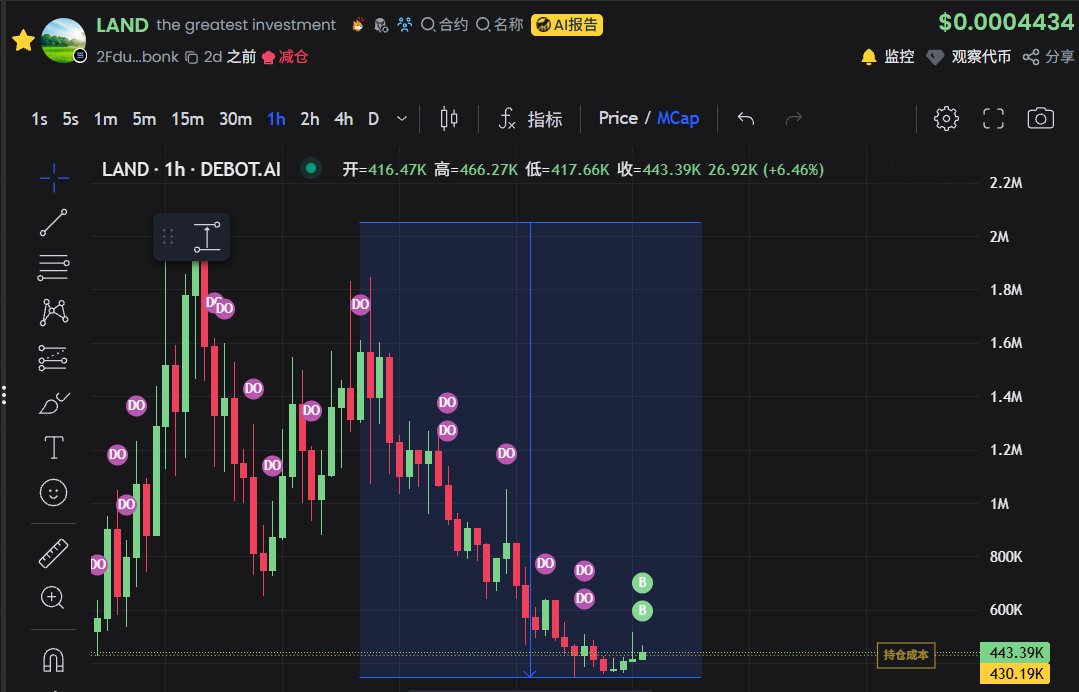Open 指标 indicators menu
Image resolution: width=1079 pixels, height=692 pixels.
530,119
